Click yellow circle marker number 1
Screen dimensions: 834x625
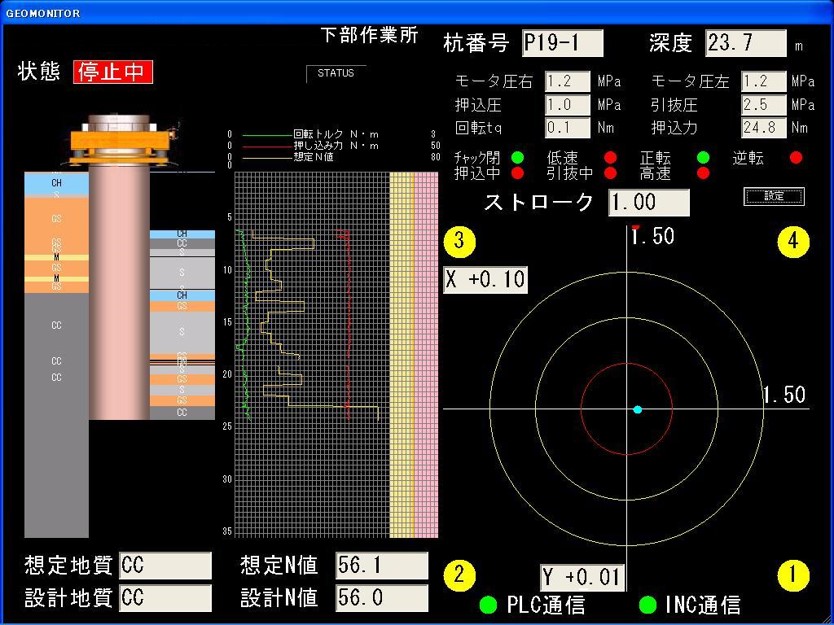[793, 575]
